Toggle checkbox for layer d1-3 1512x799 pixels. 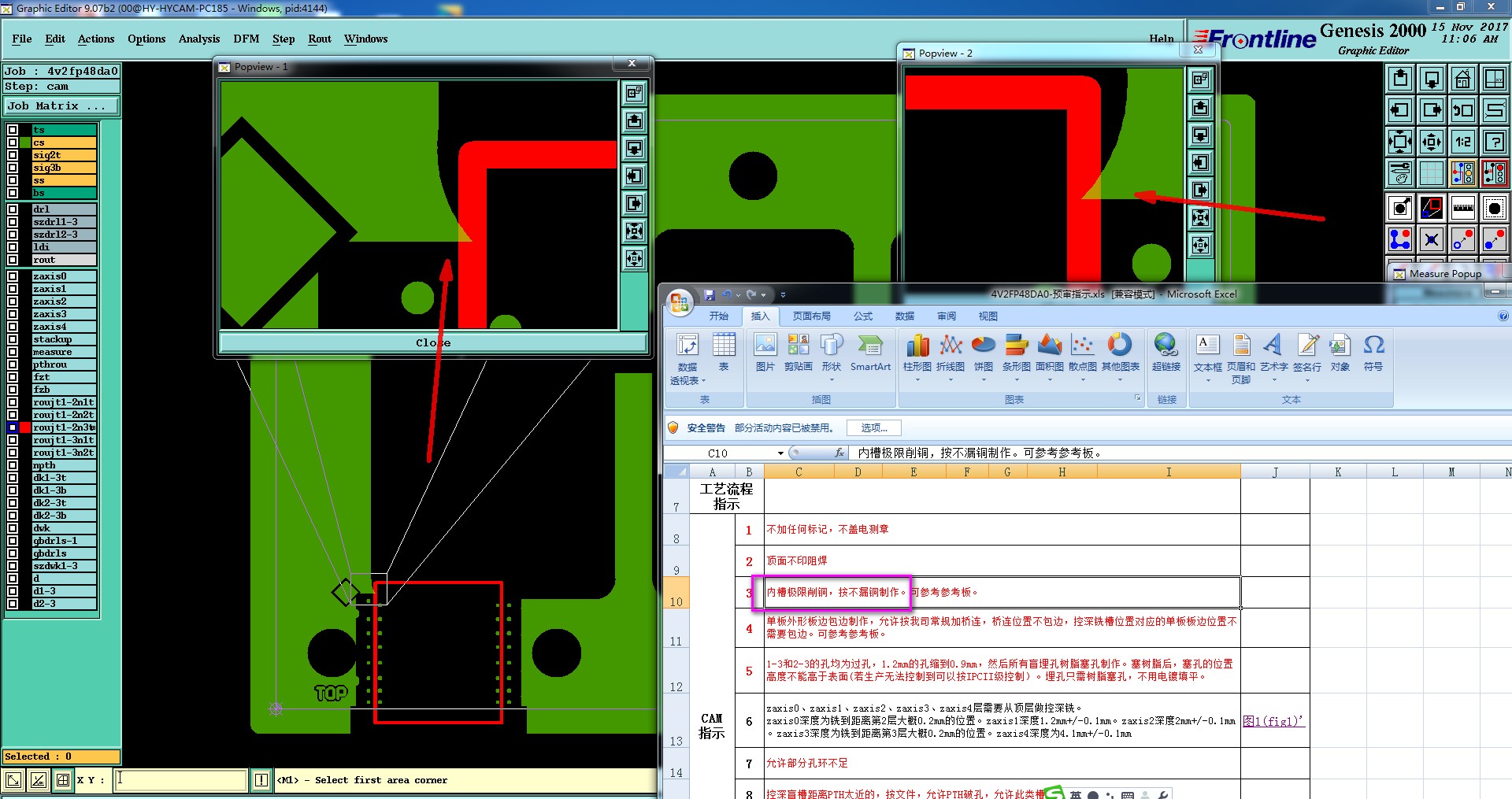point(13,591)
